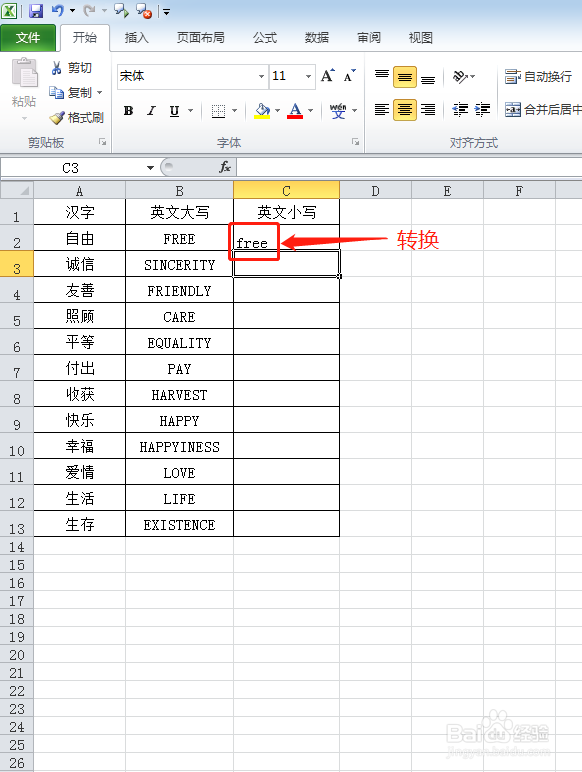This screenshot has height=772, width=582.
Task: Click the Paste clipboard icon
Action: tap(24, 73)
